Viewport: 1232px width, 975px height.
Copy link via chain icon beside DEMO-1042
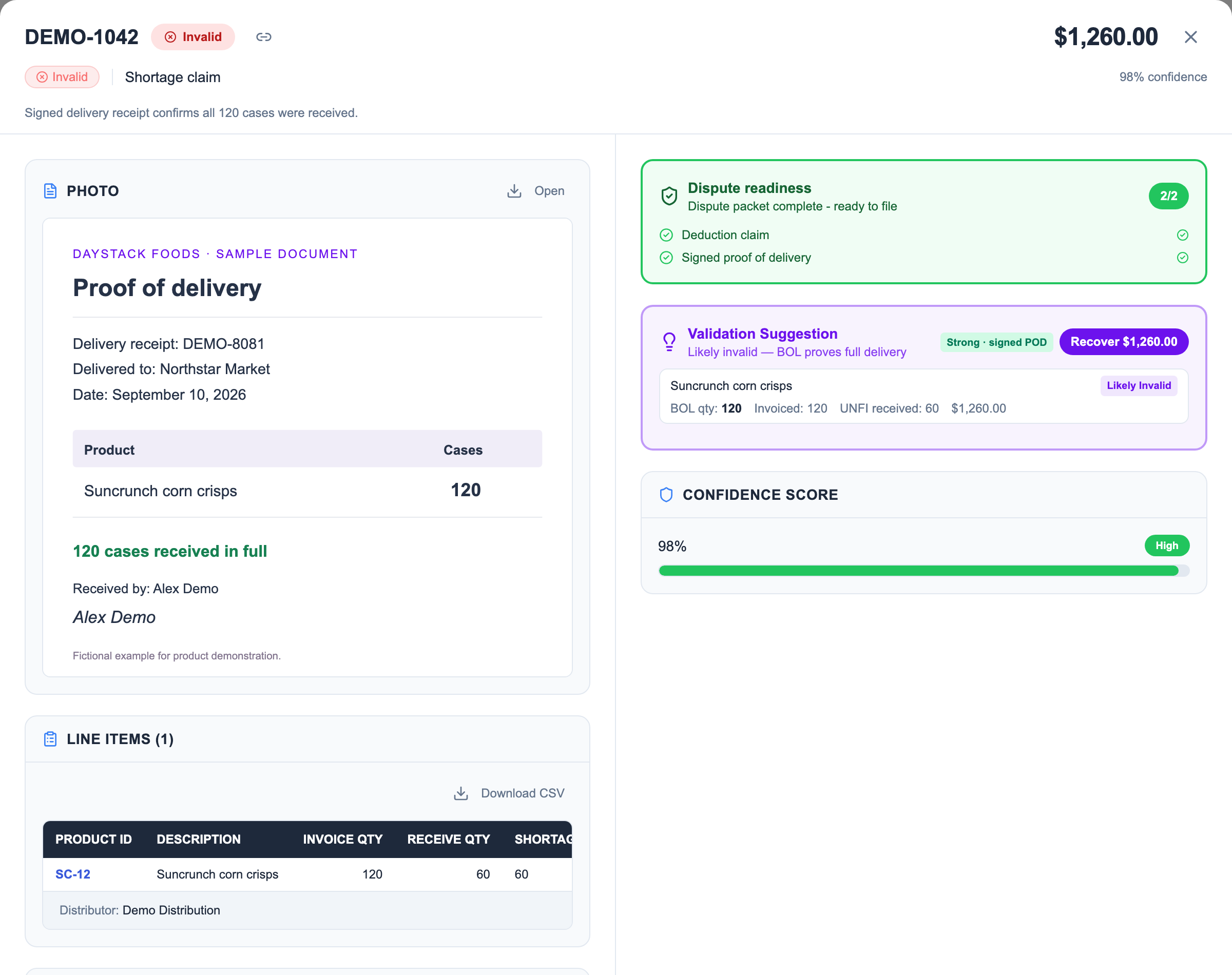pos(263,37)
